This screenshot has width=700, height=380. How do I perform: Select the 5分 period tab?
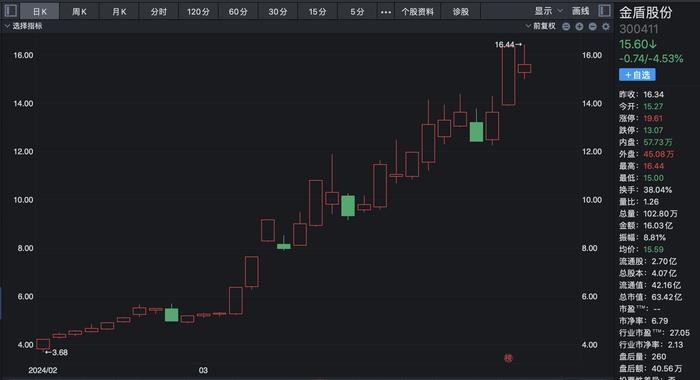[357, 12]
